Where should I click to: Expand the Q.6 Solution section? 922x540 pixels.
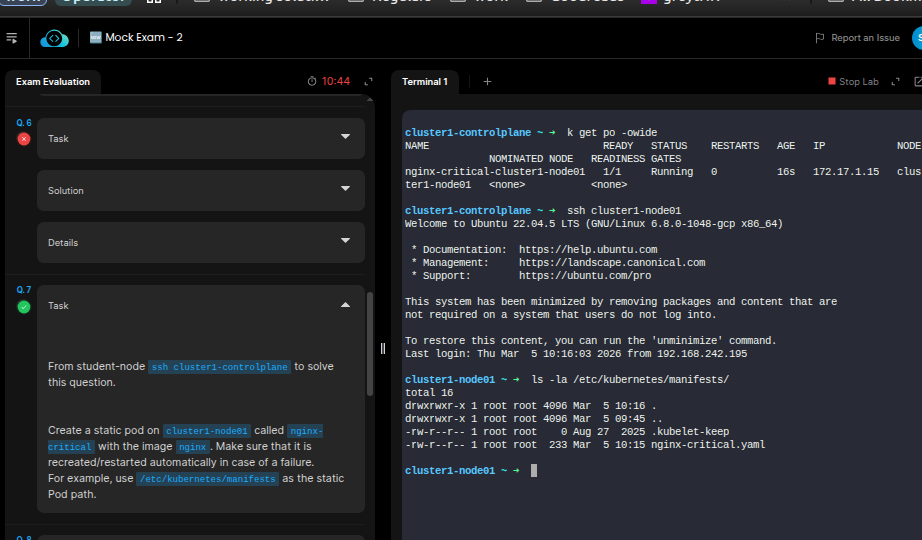(x=345, y=190)
